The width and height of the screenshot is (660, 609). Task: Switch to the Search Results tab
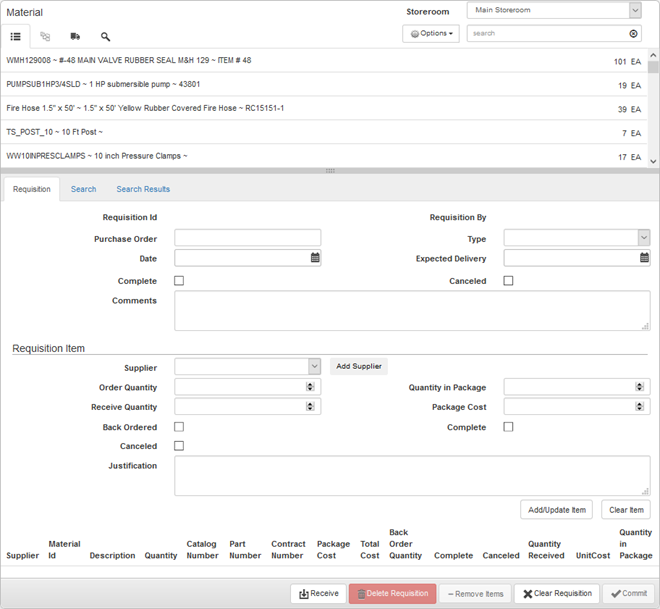[x=143, y=189]
